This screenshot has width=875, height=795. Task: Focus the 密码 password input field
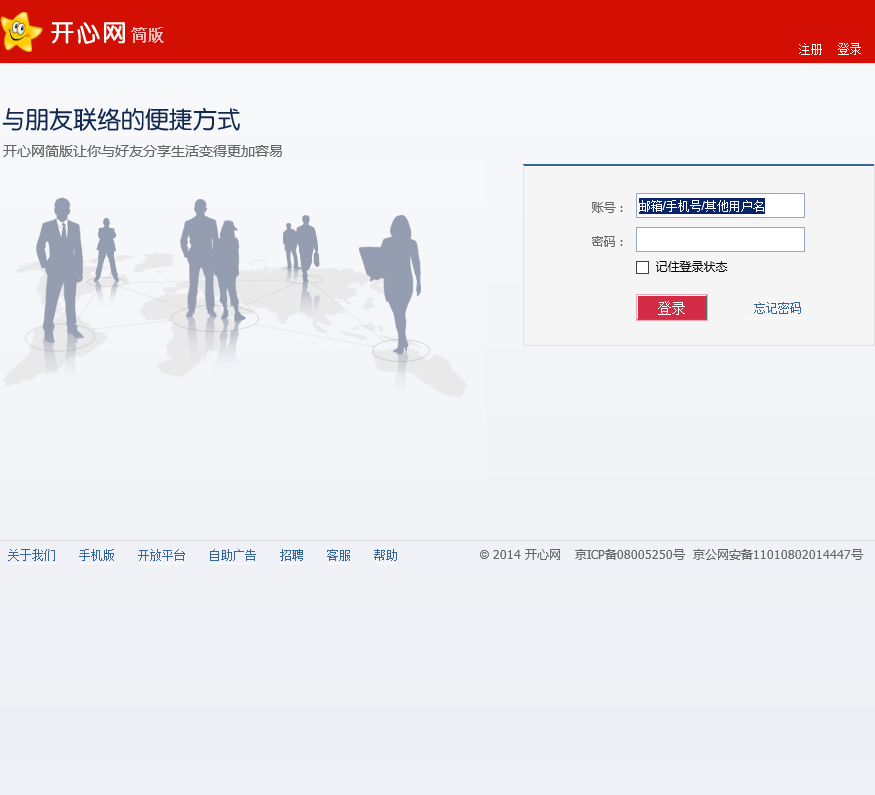point(720,239)
